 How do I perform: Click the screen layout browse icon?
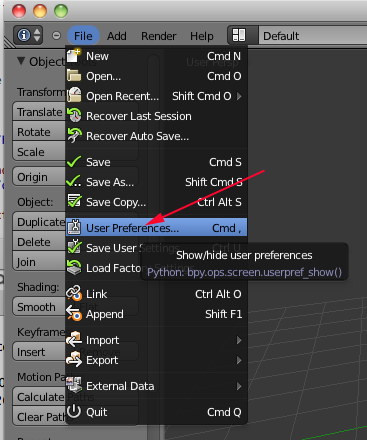(239, 35)
